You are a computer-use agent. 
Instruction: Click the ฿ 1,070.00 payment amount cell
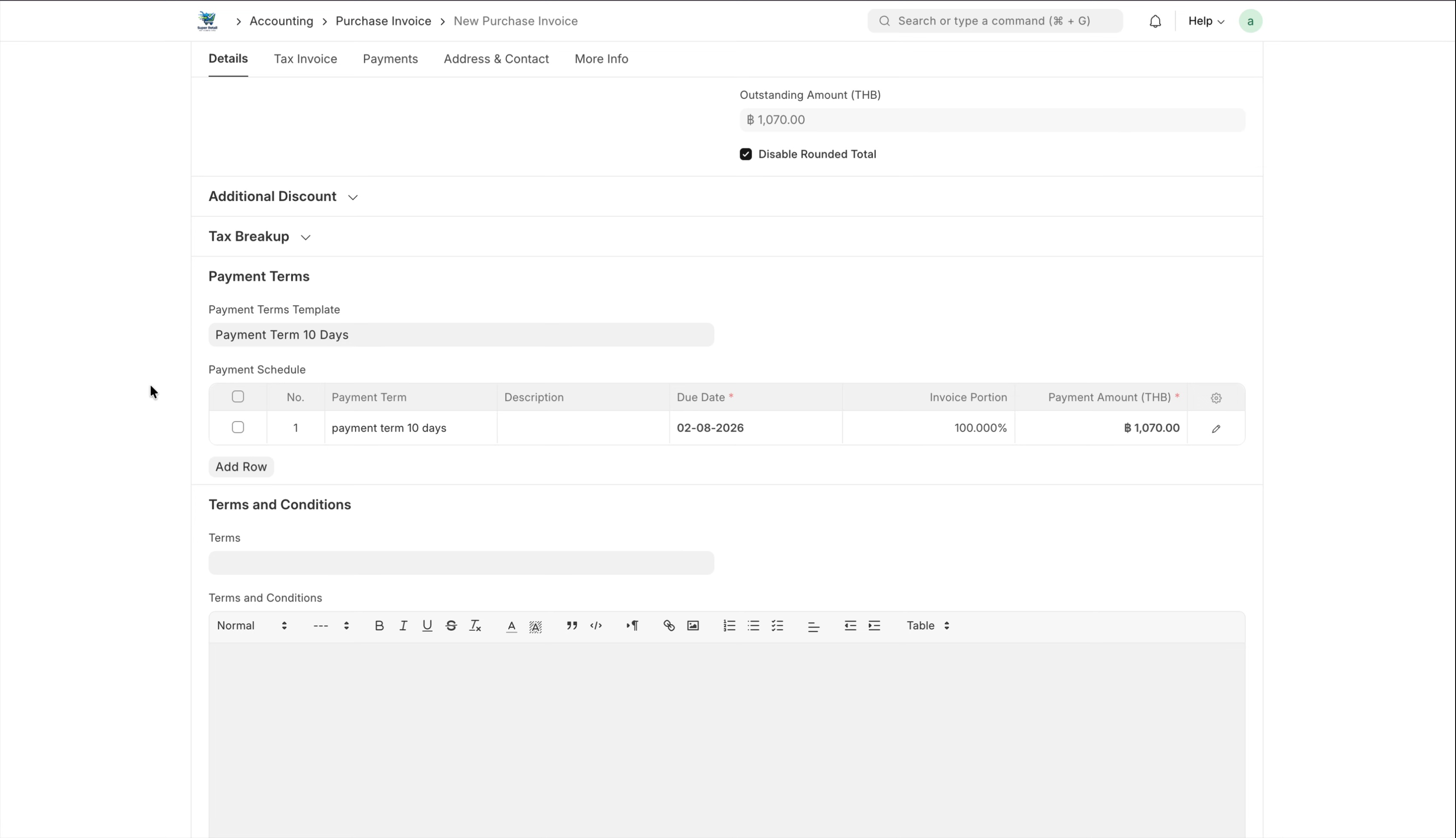[1101, 428]
